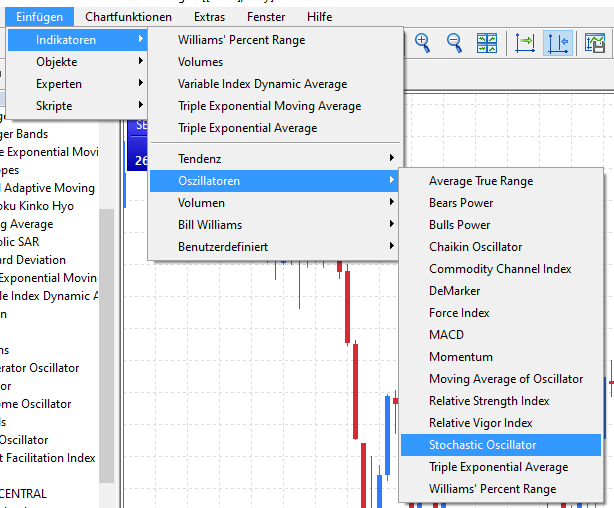The width and height of the screenshot is (614, 508).
Task: Choose Momentum oscillator
Action: [x=501, y=357]
